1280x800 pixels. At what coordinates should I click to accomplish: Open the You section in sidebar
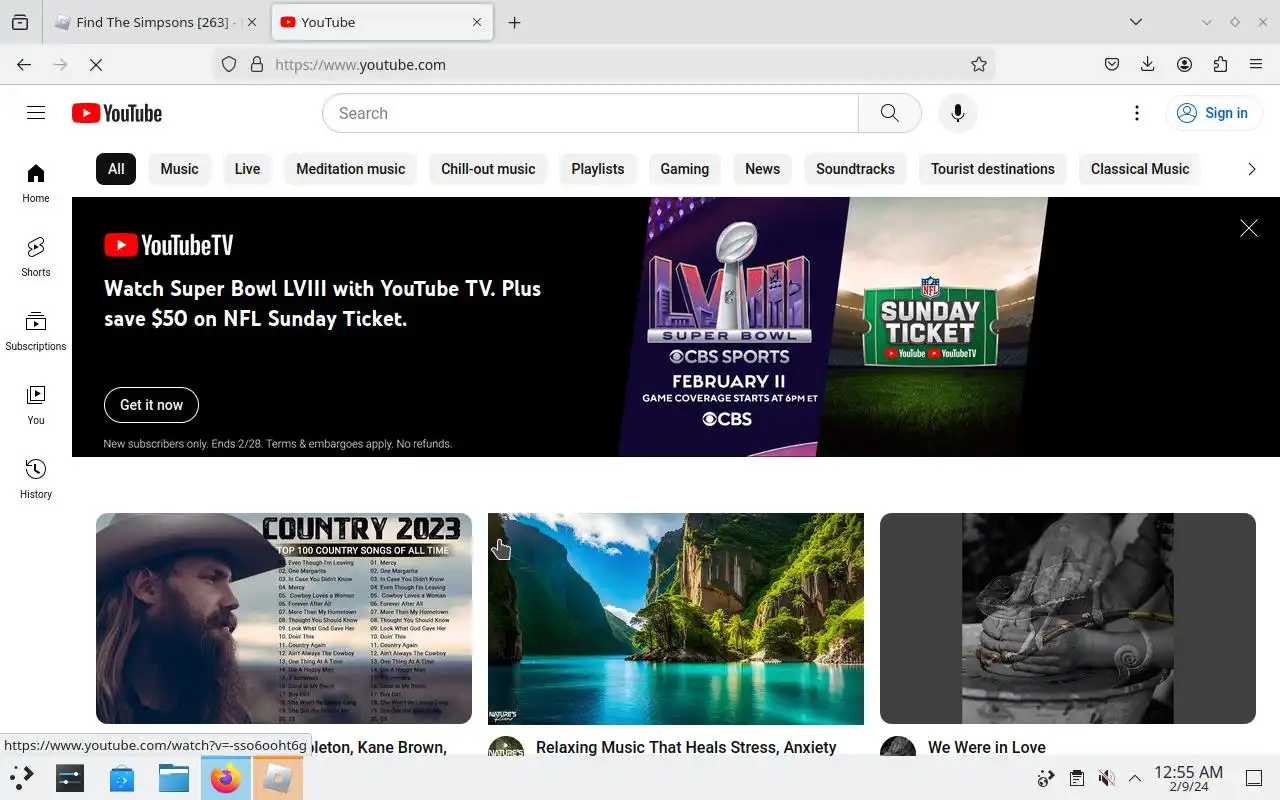click(36, 405)
